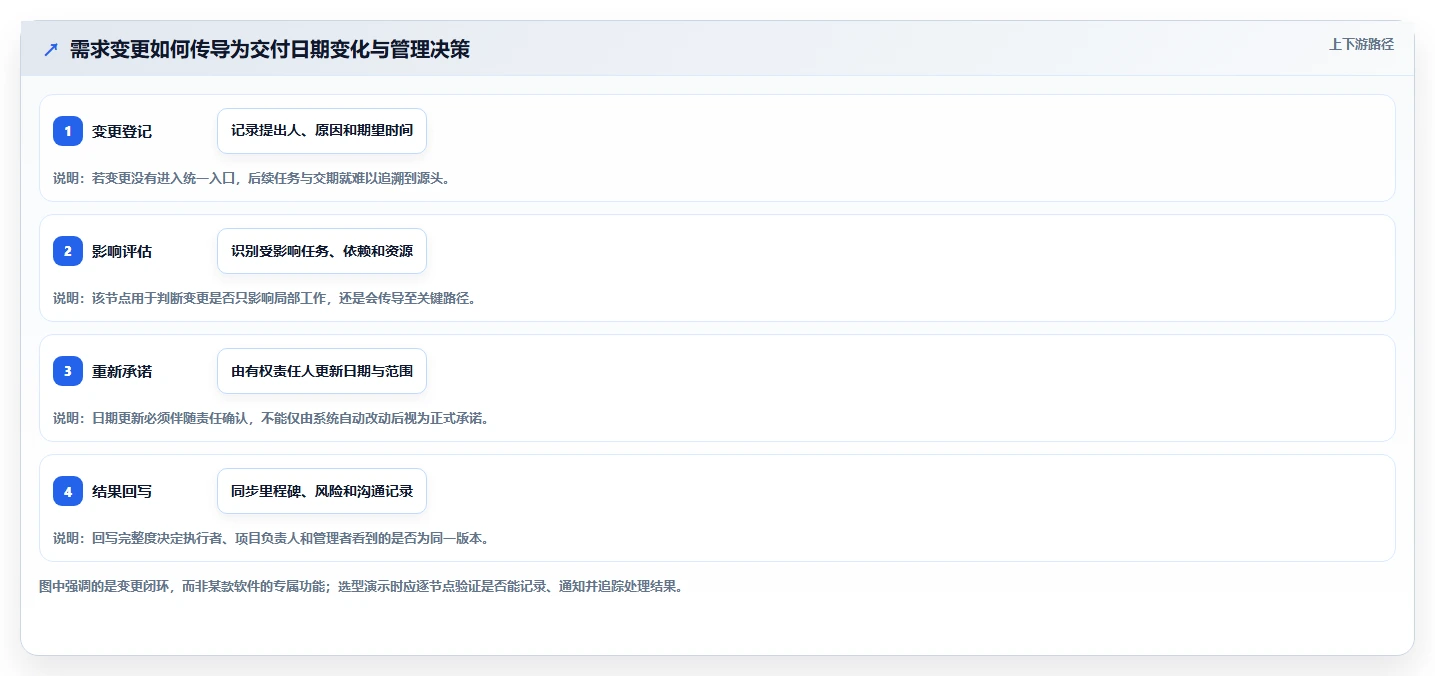
Task: Click the title 需求变更如何传导为交付日期变化与管理决策
Action: coord(270,50)
